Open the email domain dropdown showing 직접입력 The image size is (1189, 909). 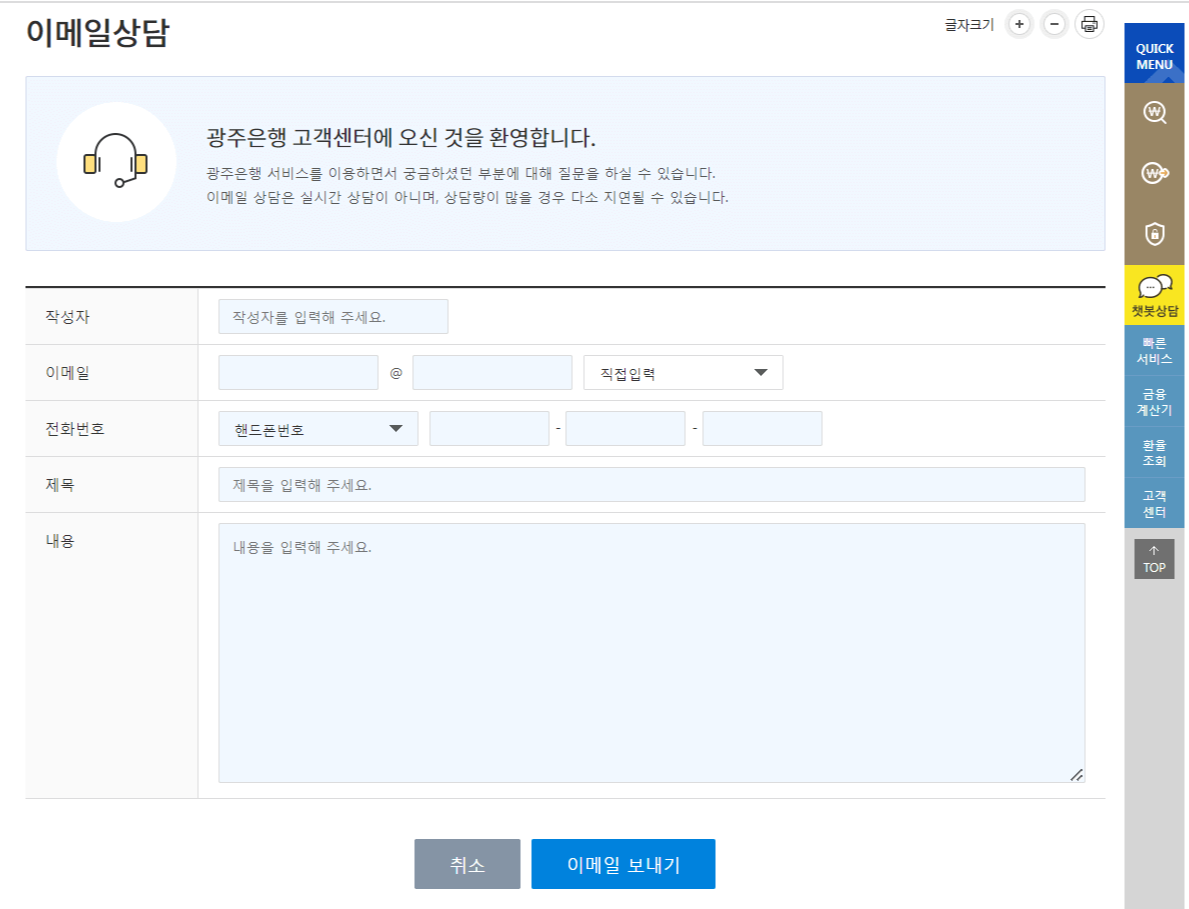point(683,372)
